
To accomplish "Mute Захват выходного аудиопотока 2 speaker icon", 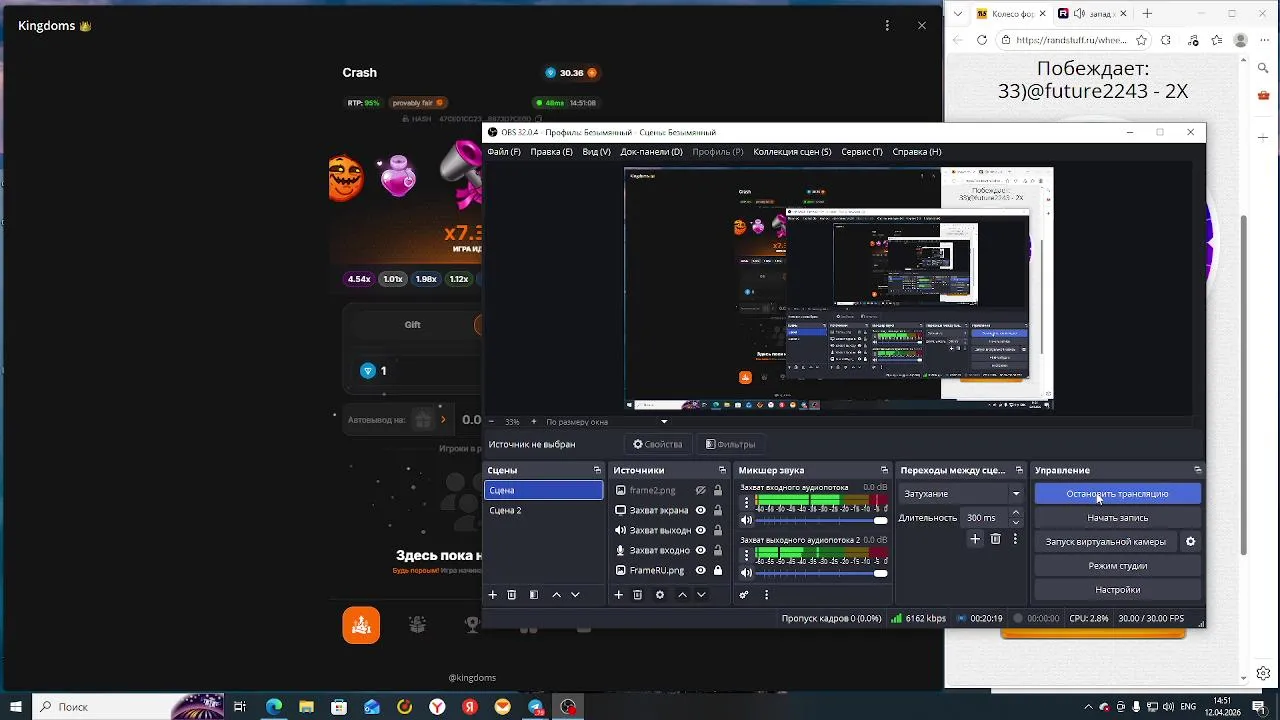I will click(x=746, y=573).
